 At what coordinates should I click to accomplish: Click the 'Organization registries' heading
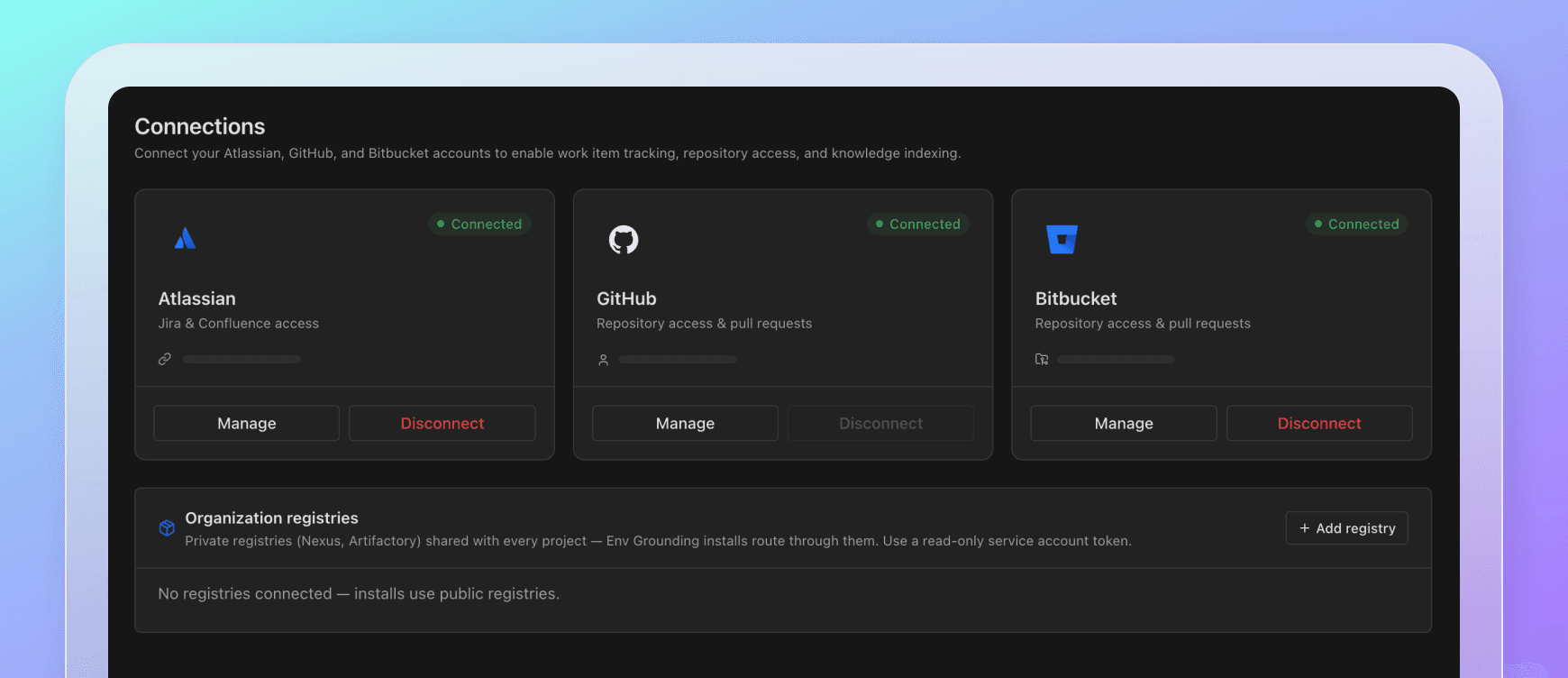click(x=272, y=518)
